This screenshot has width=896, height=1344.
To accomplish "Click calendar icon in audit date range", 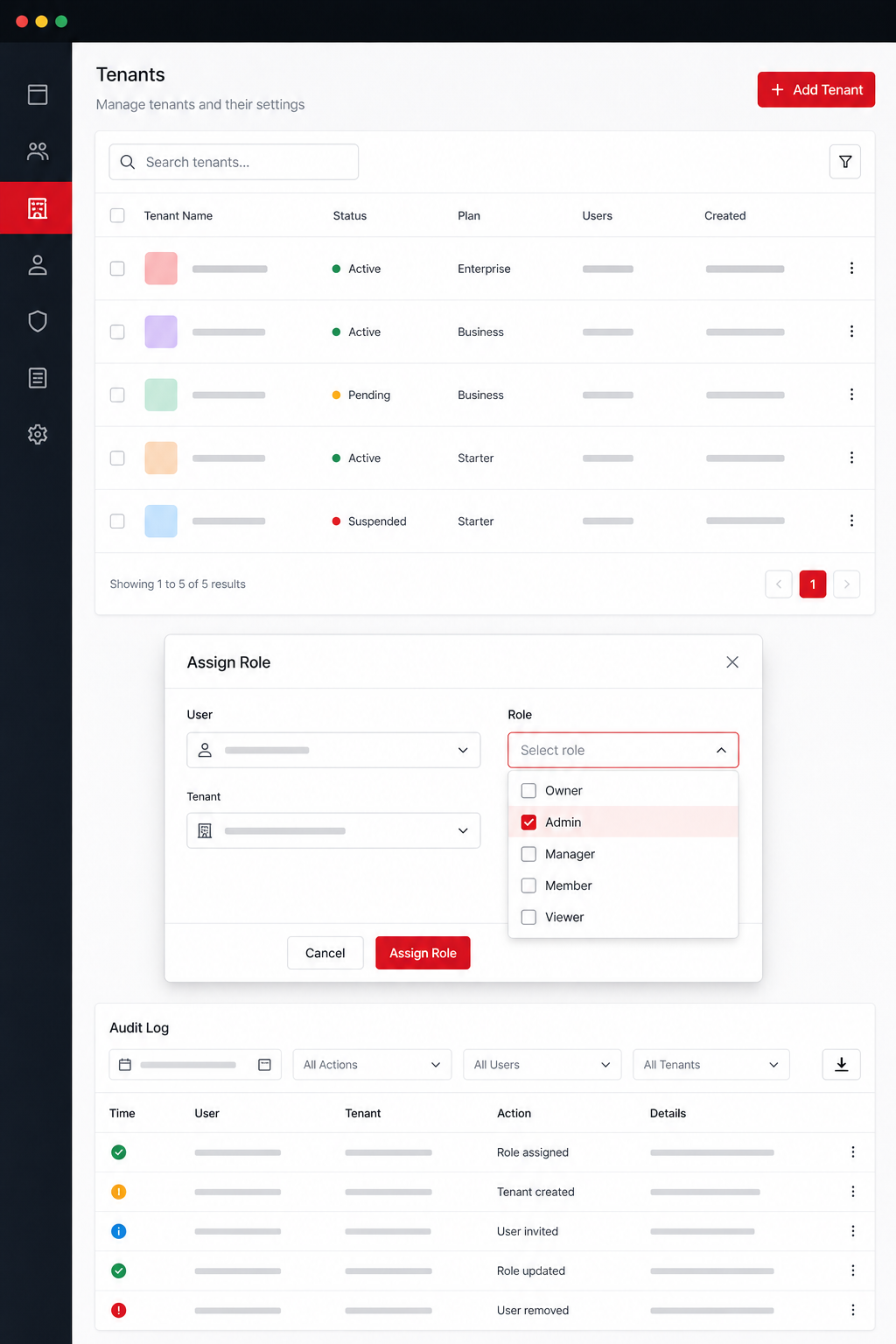I will tap(125, 1065).
